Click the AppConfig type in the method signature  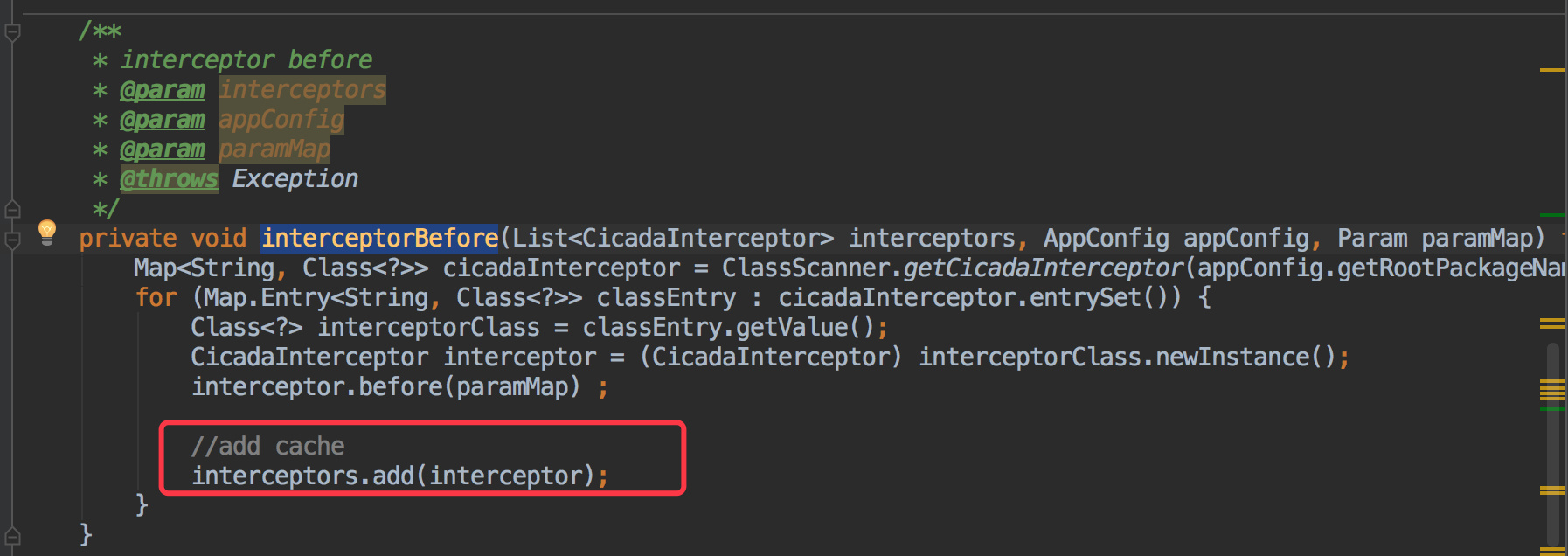(1106, 238)
